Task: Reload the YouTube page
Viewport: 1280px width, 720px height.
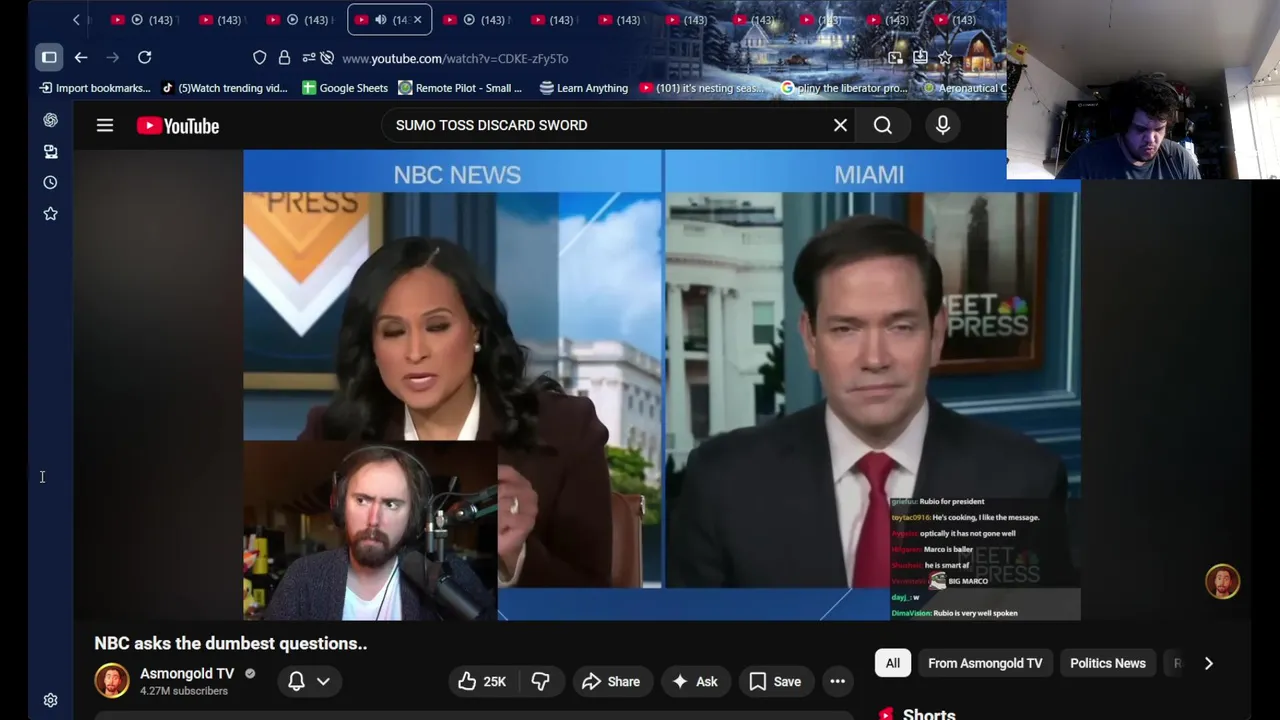Action: (145, 58)
